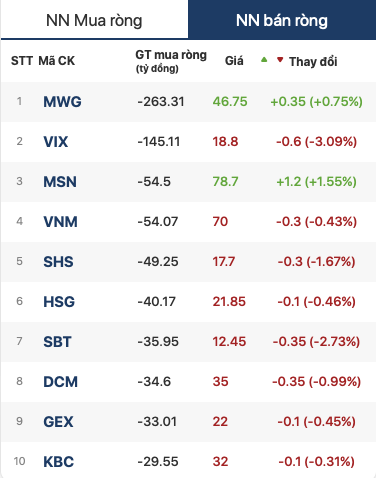376x478 pixels.
Task: Click MWG's net value -263.31
Action: (x=161, y=102)
